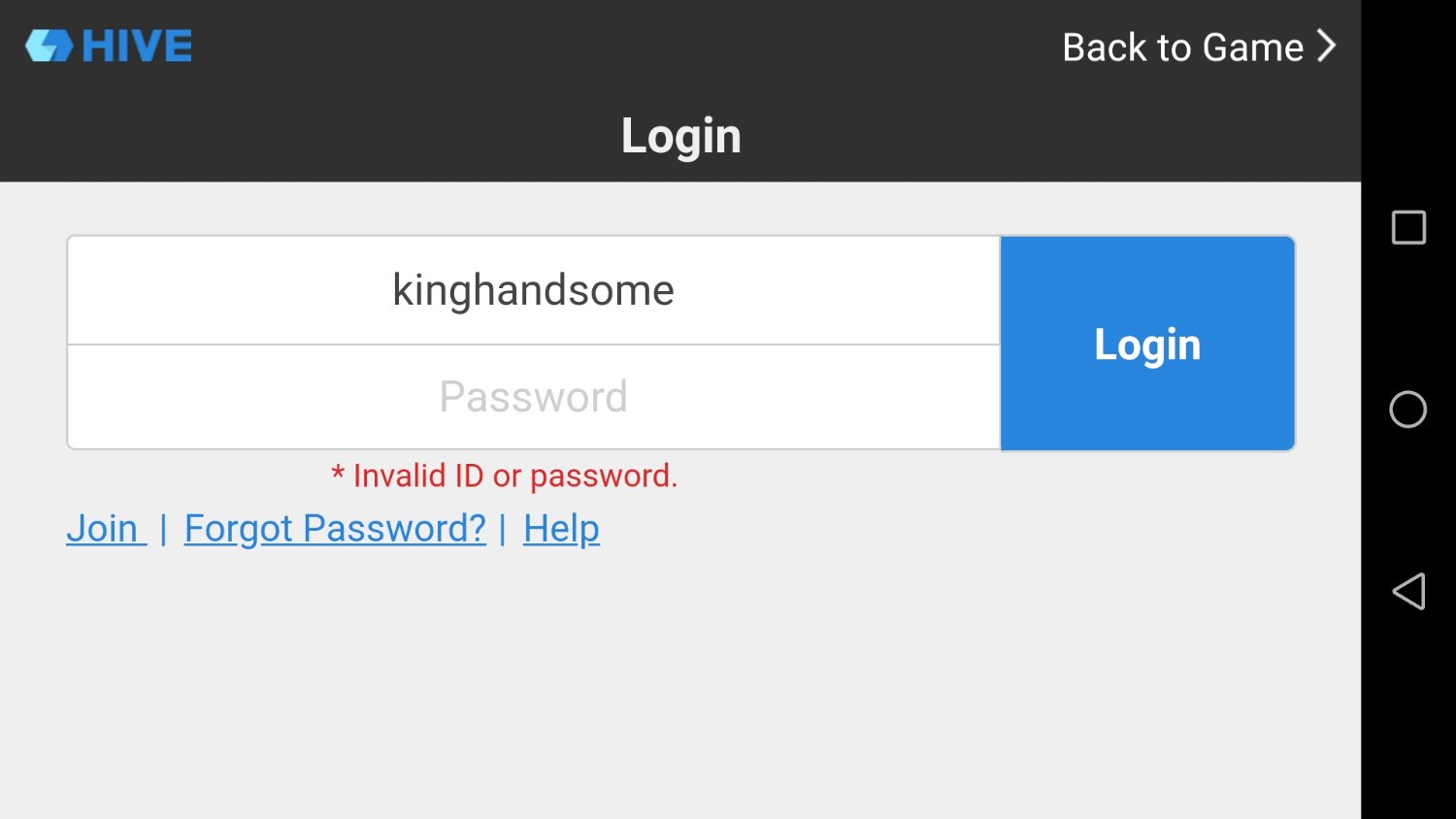Focus the Password input field

tap(533, 397)
